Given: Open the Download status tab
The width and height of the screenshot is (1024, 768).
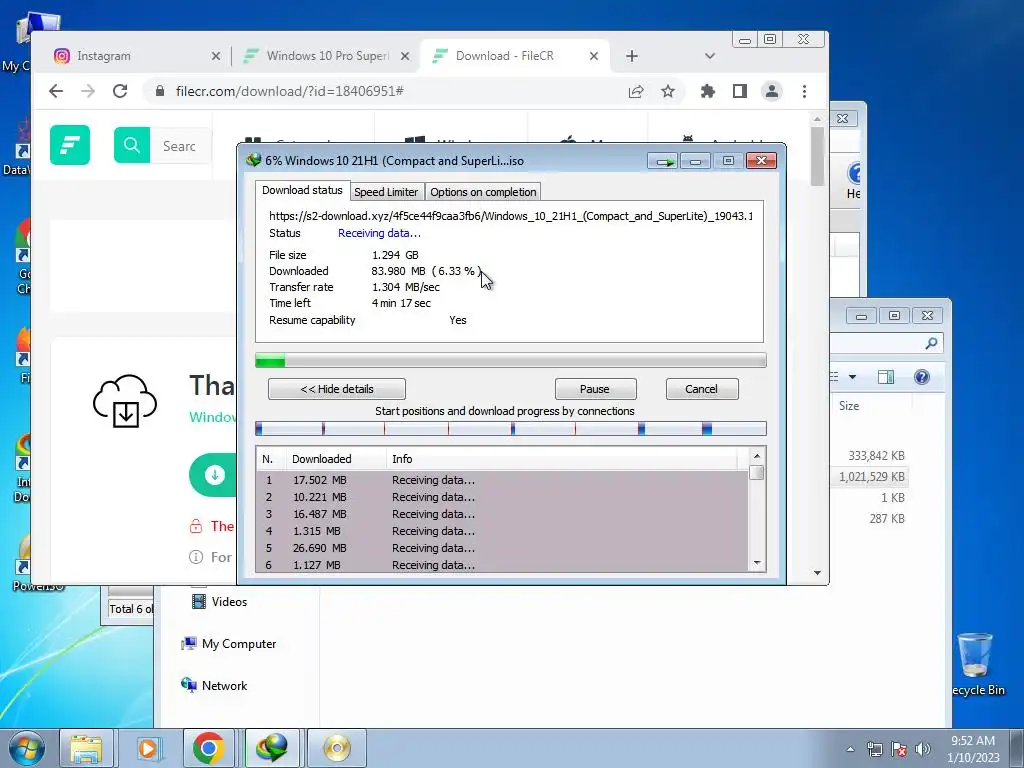Looking at the screenshot, I should point(302,190).
